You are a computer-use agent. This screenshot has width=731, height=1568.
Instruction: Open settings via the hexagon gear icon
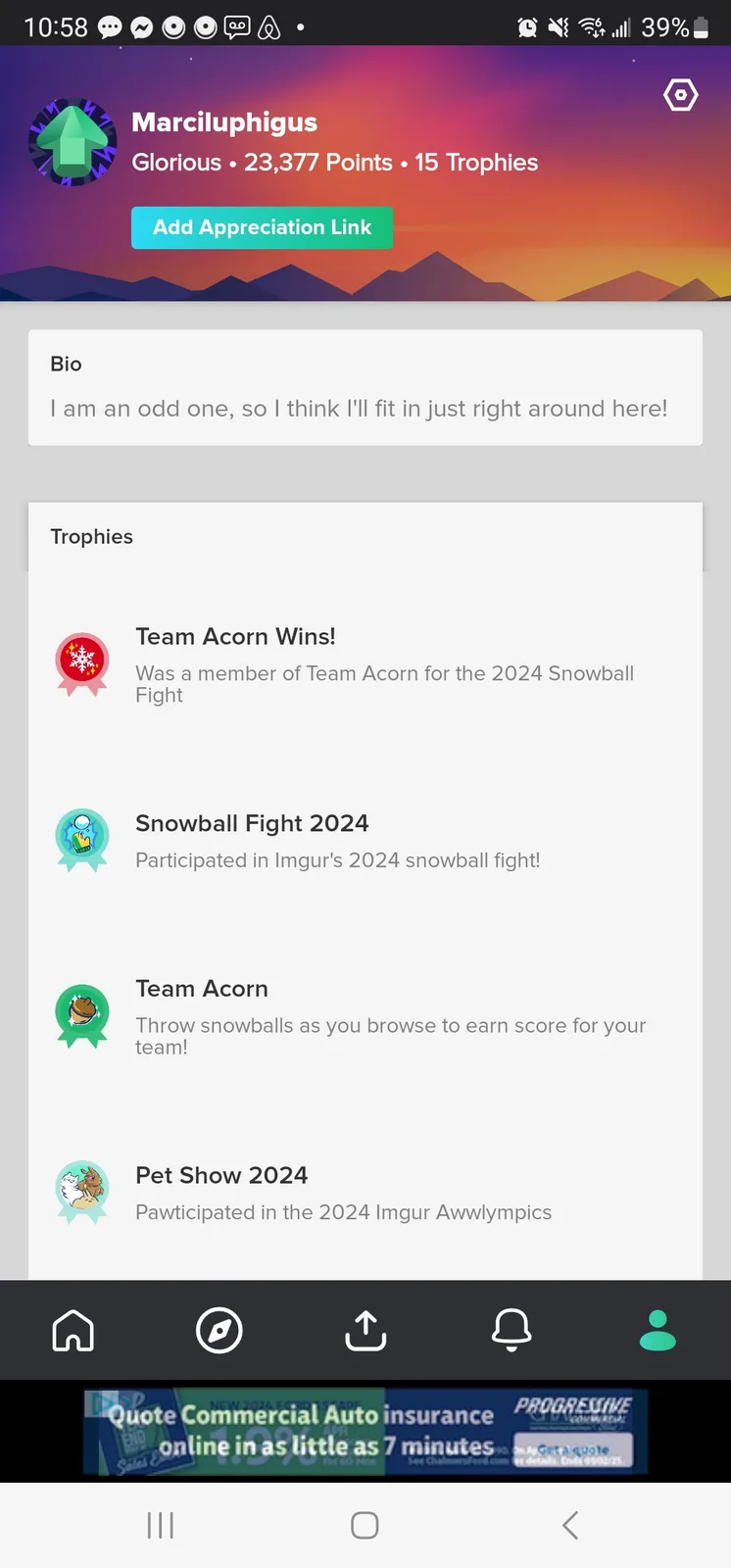click(681, 95)
